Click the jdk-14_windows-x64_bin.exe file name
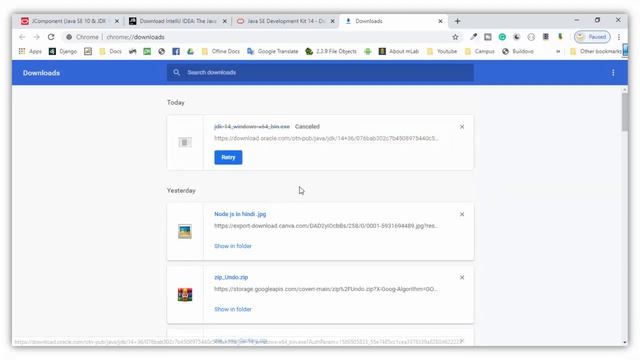The height and width of the screenshot is (360, 640). click(252, 127)
